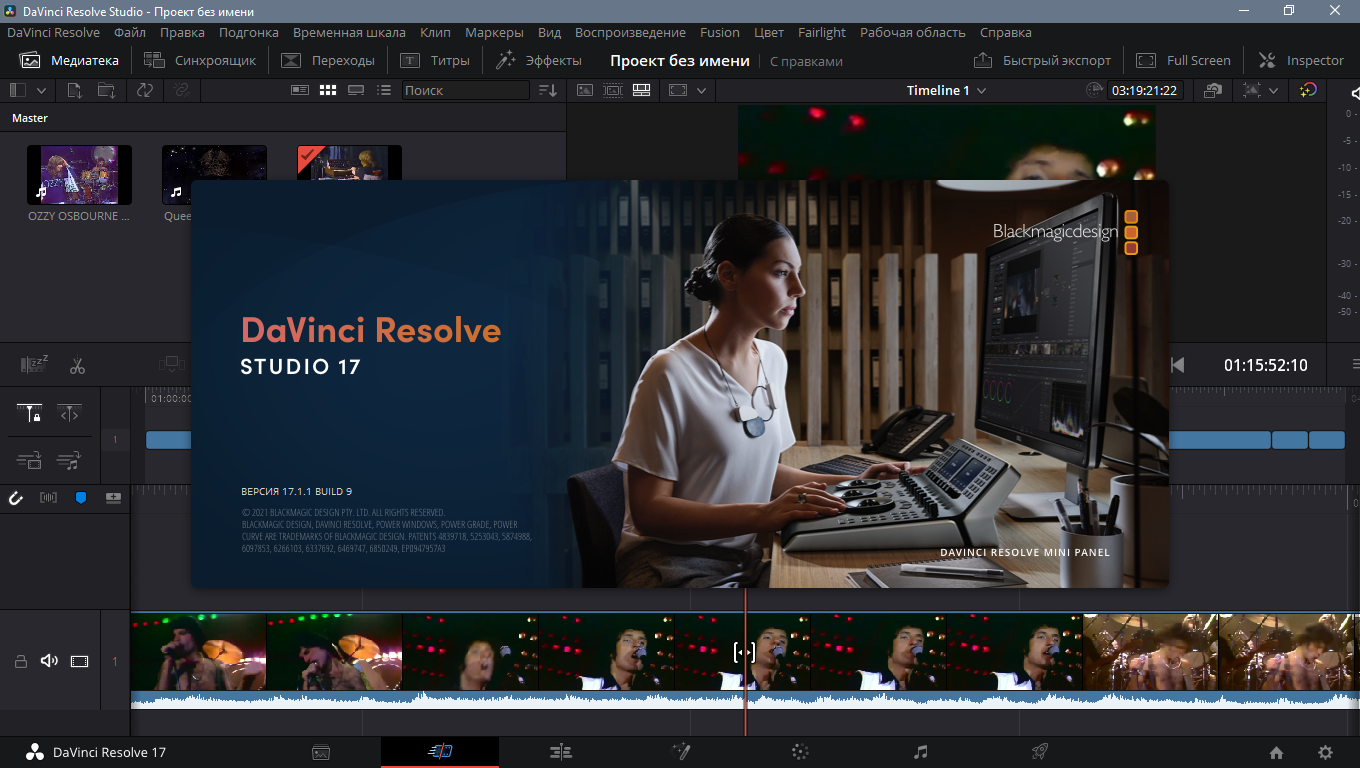Open the Переходы transitions panel

coord(328,60)
